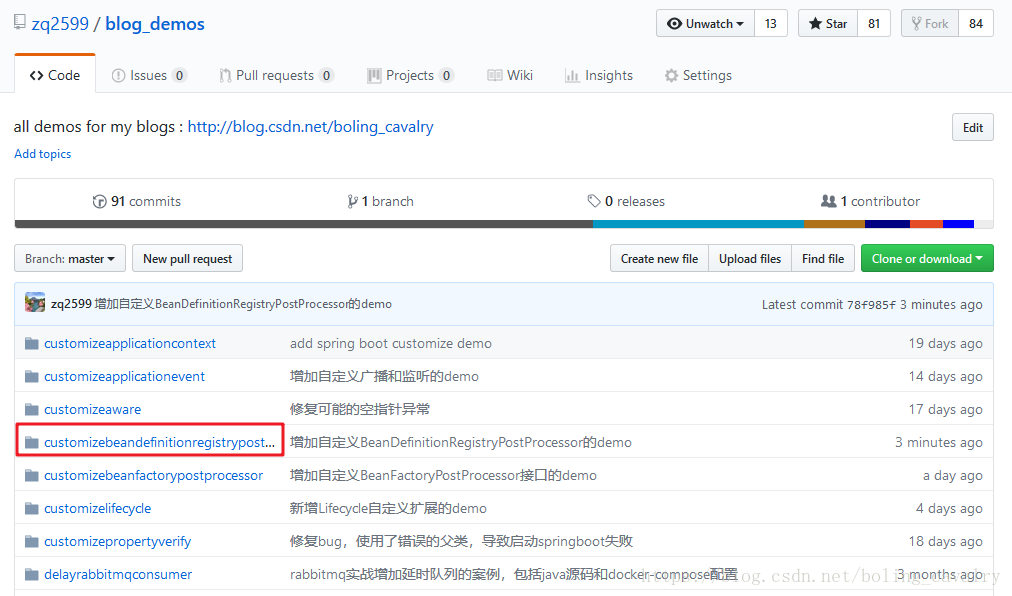Open the customizebeanfactorypostprocessor folder
Image resolution: width=1012 pixels, height=596 pixels.
154,475
